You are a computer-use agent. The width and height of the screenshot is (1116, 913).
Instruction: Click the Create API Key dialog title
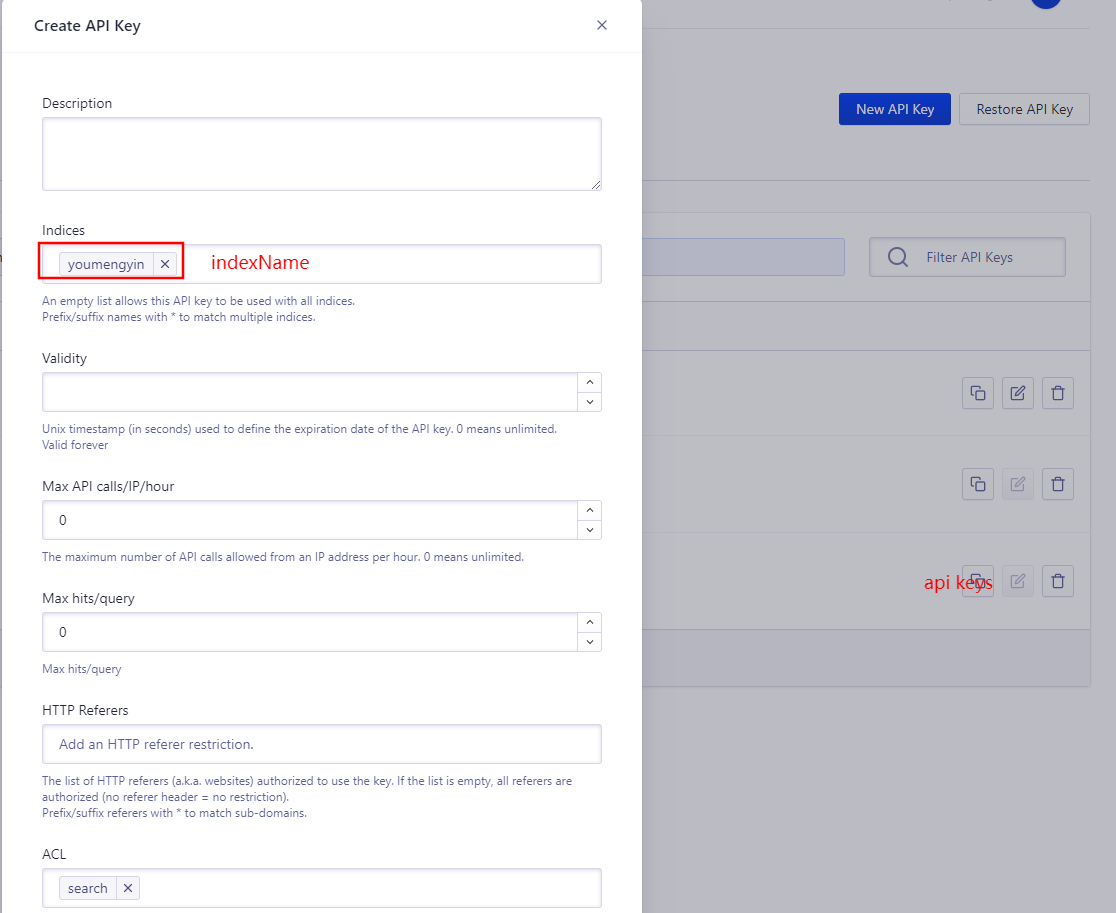pyautogui.click(x=88, y=26)
